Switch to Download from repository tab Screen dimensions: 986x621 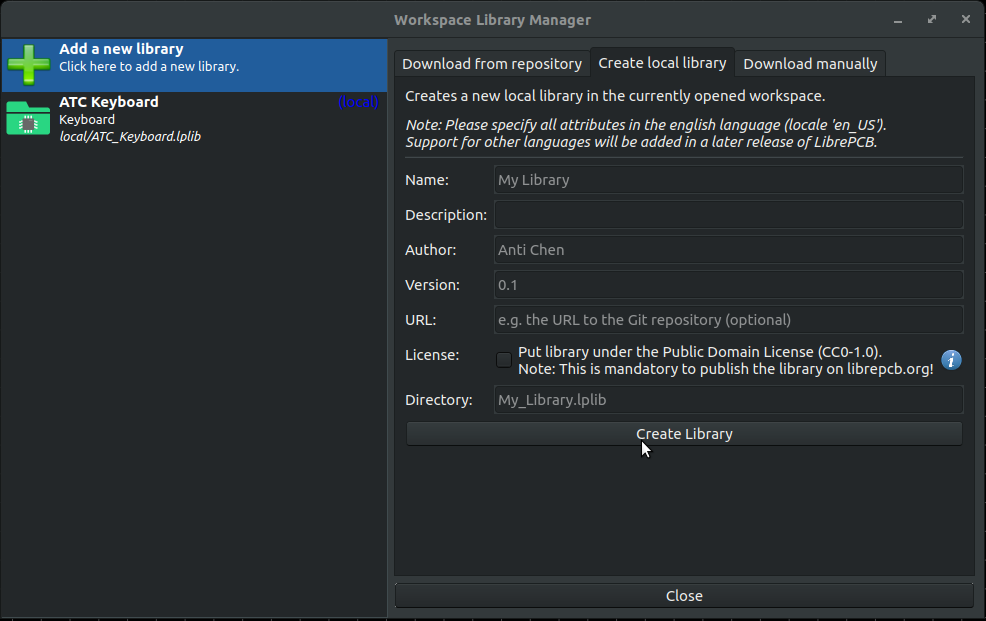[492, 64]
